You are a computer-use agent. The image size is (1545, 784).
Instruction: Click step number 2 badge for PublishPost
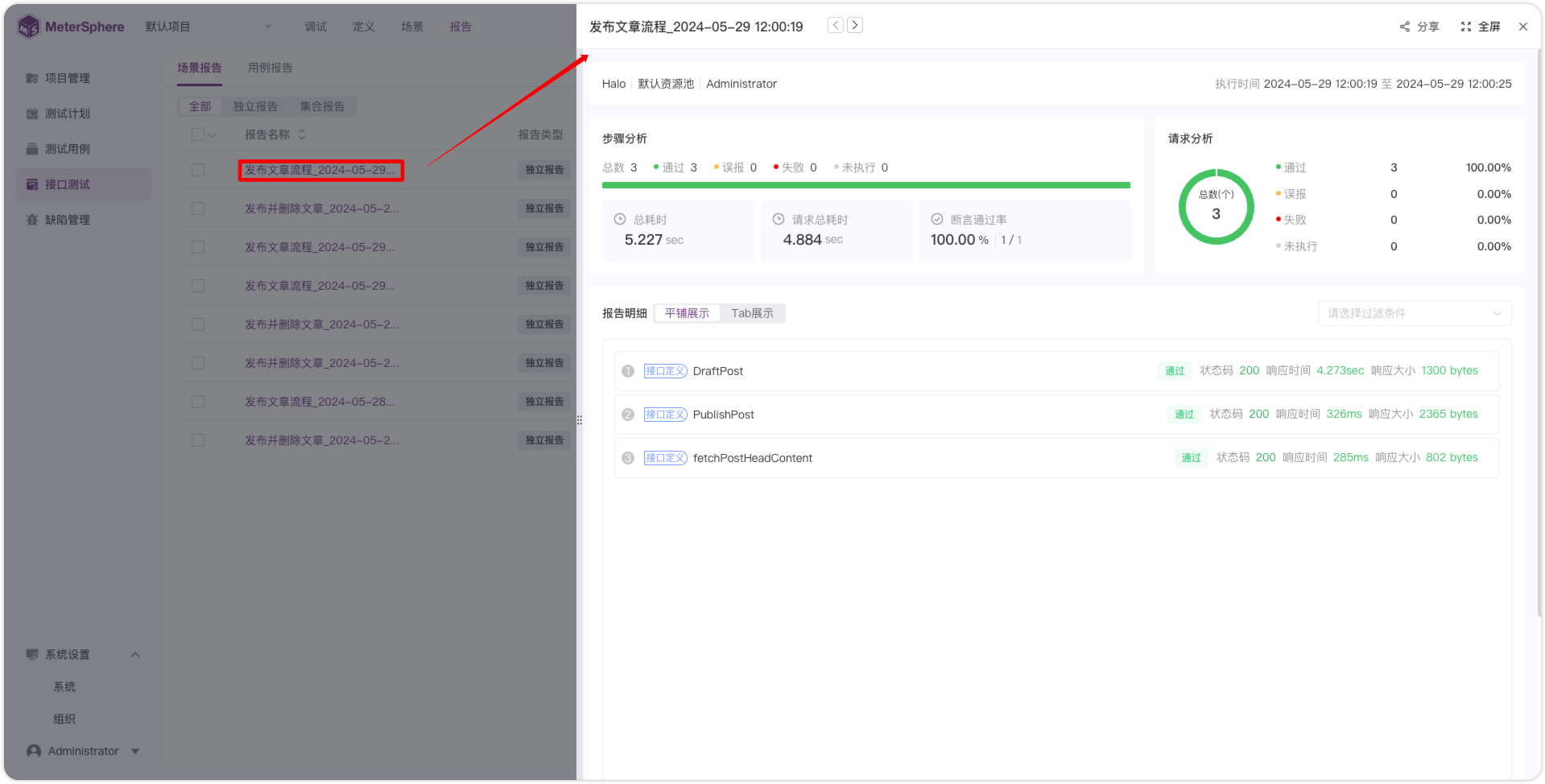[628, 415]
